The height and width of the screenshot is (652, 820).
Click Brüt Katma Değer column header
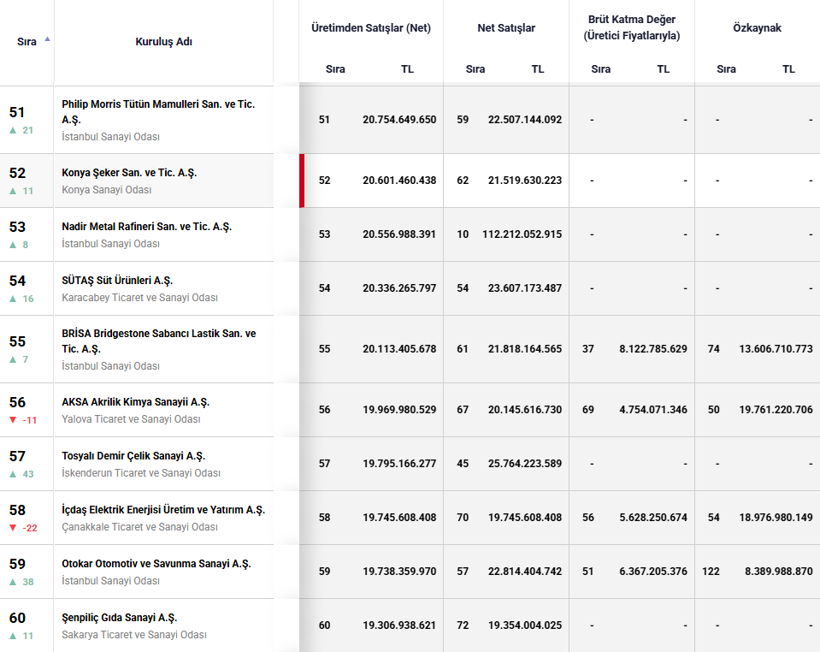(x=632, y=27)
